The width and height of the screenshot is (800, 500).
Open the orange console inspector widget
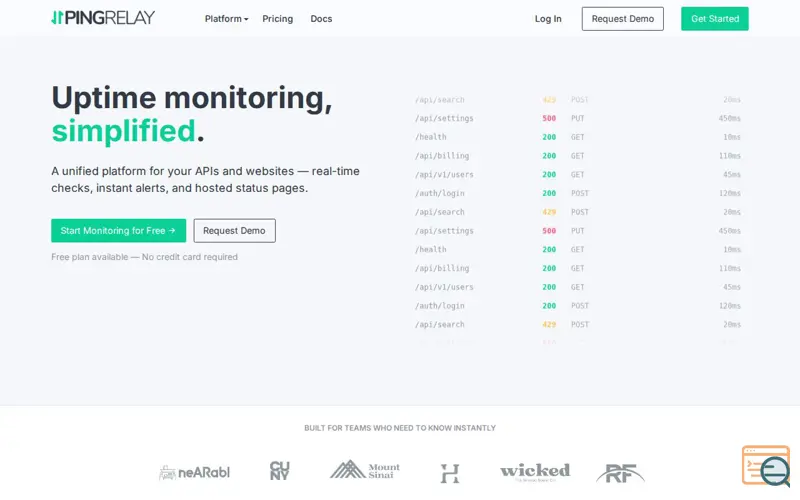(x=766, y=465)
